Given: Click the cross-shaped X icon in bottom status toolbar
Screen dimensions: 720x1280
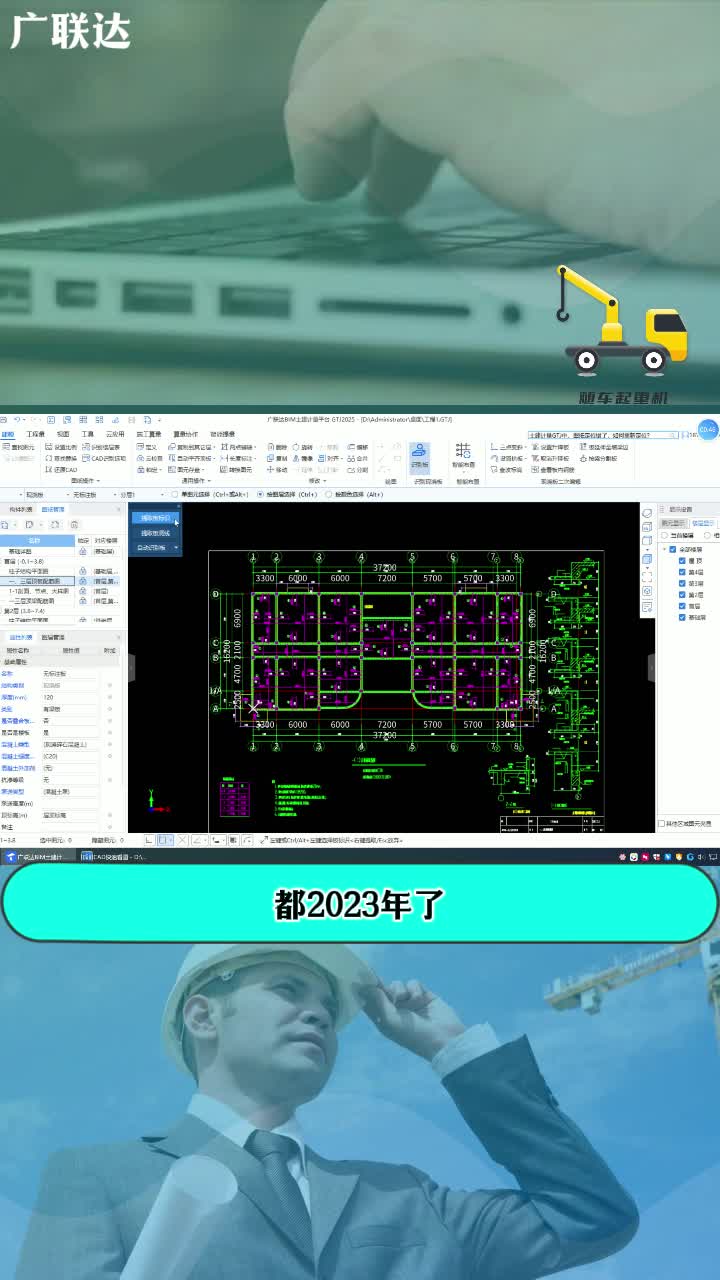Looking at the screenshot, I should pyautogui.click(x=182, y=840).
